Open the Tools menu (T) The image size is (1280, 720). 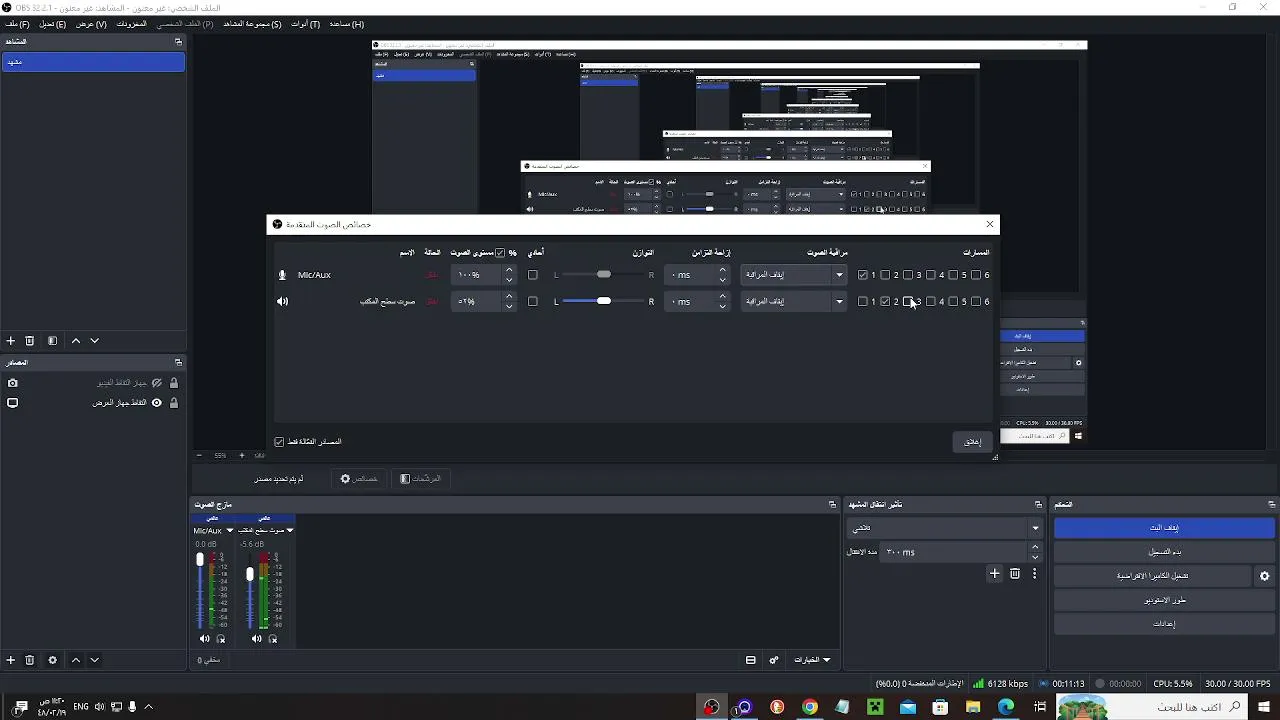click(x=305, y=24)
